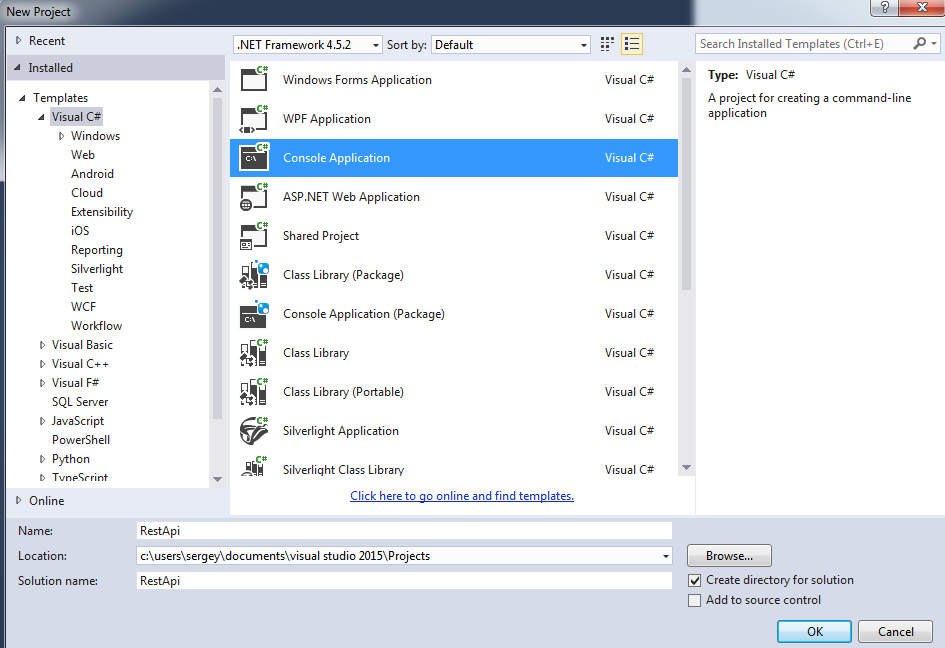Toggle Create directory for solution checkbox
The width and height of the screenshot is (945, 648).
click(x=695, y=580)
